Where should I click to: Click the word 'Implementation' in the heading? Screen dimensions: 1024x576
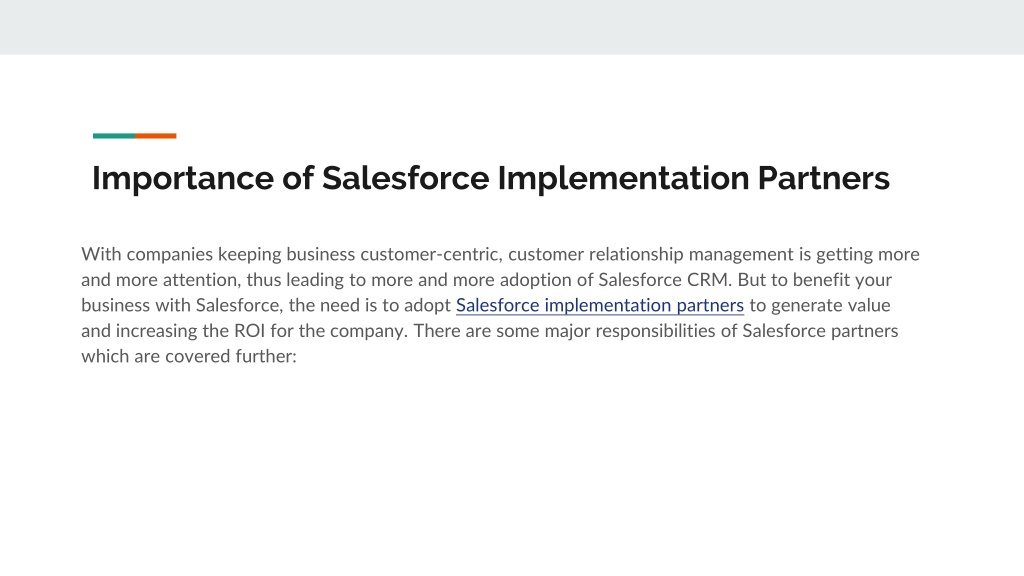623,178
